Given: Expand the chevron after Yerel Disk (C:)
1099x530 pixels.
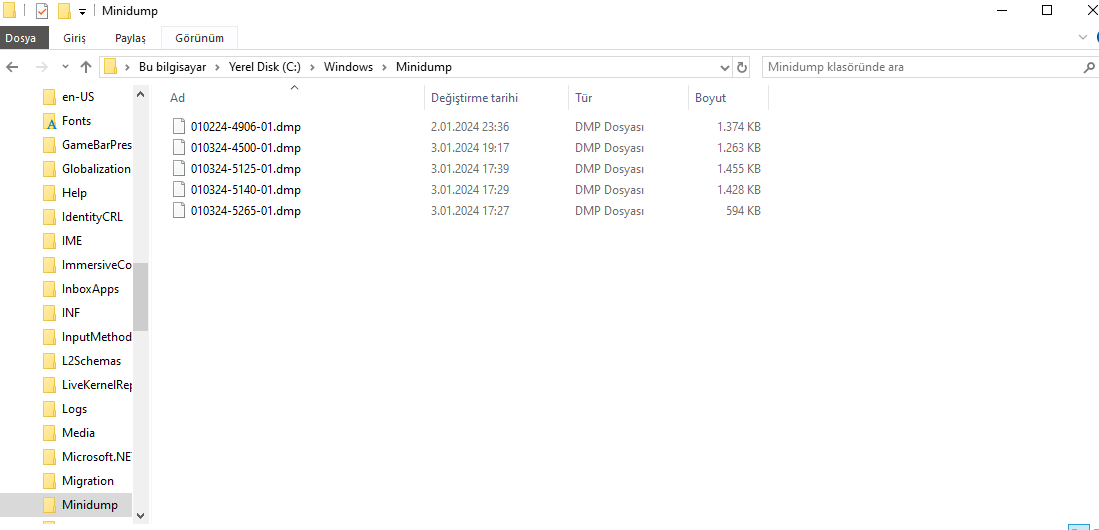Looking at the screenshot, I should pos(312,67).
